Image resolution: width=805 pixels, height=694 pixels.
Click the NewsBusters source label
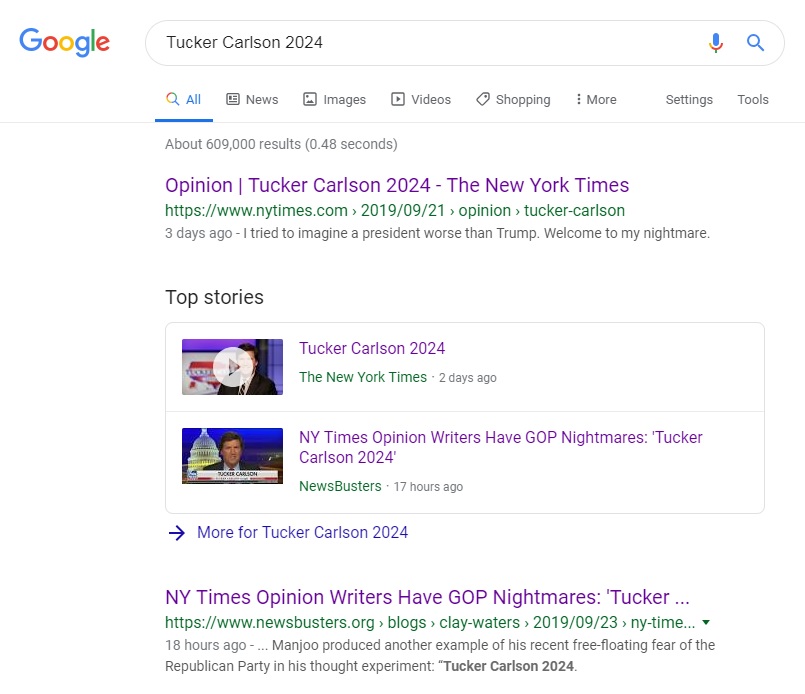[340, 486]
